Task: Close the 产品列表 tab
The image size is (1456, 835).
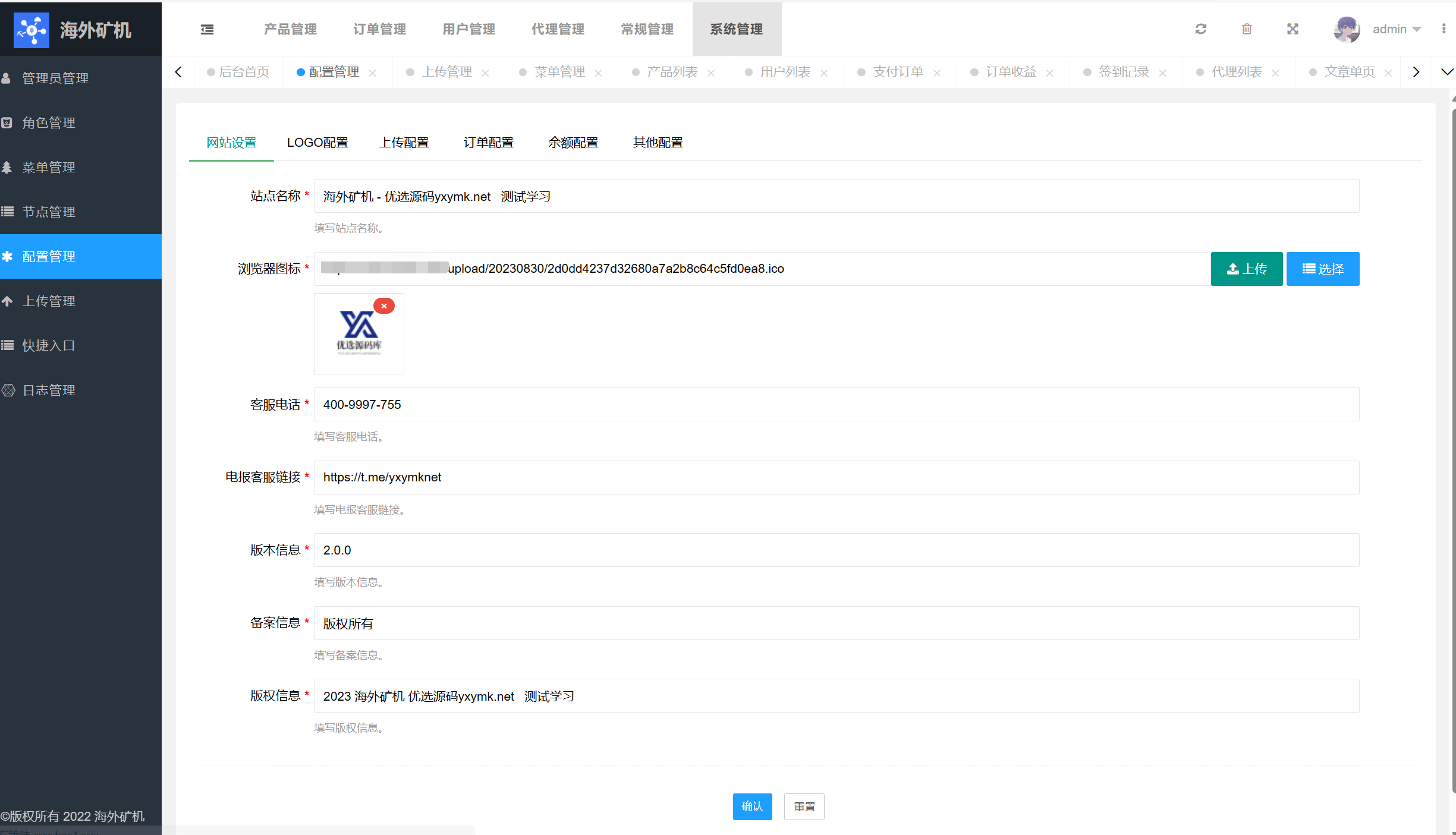Action: (711, 73)
